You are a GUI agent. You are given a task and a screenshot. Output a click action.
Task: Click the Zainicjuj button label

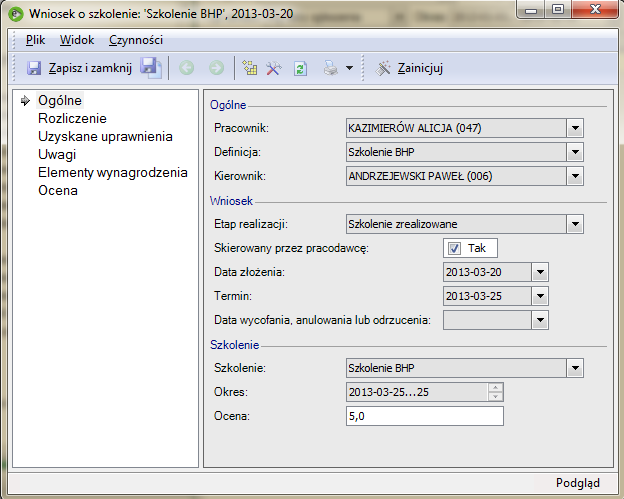[420, 68]
